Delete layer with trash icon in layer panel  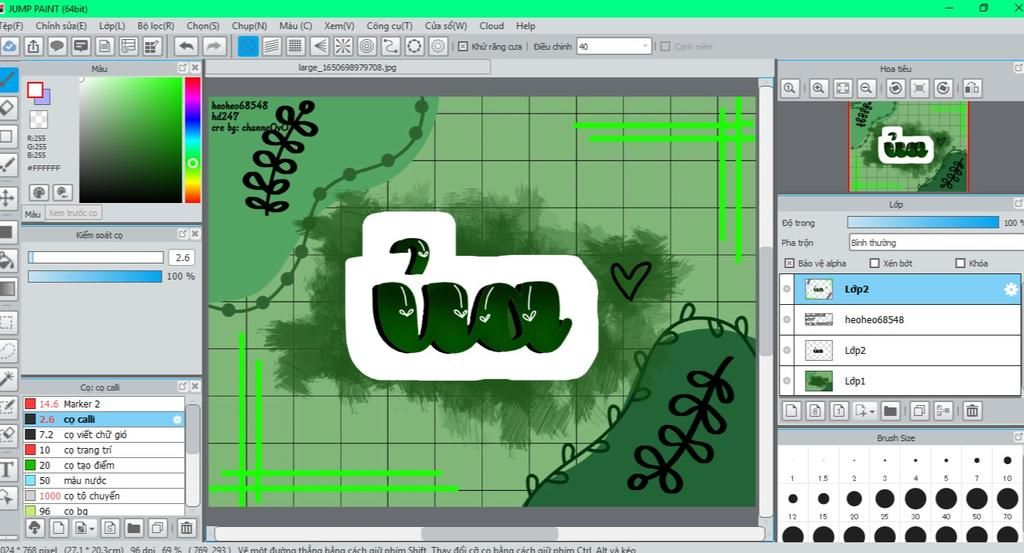(x=972, y=411)
